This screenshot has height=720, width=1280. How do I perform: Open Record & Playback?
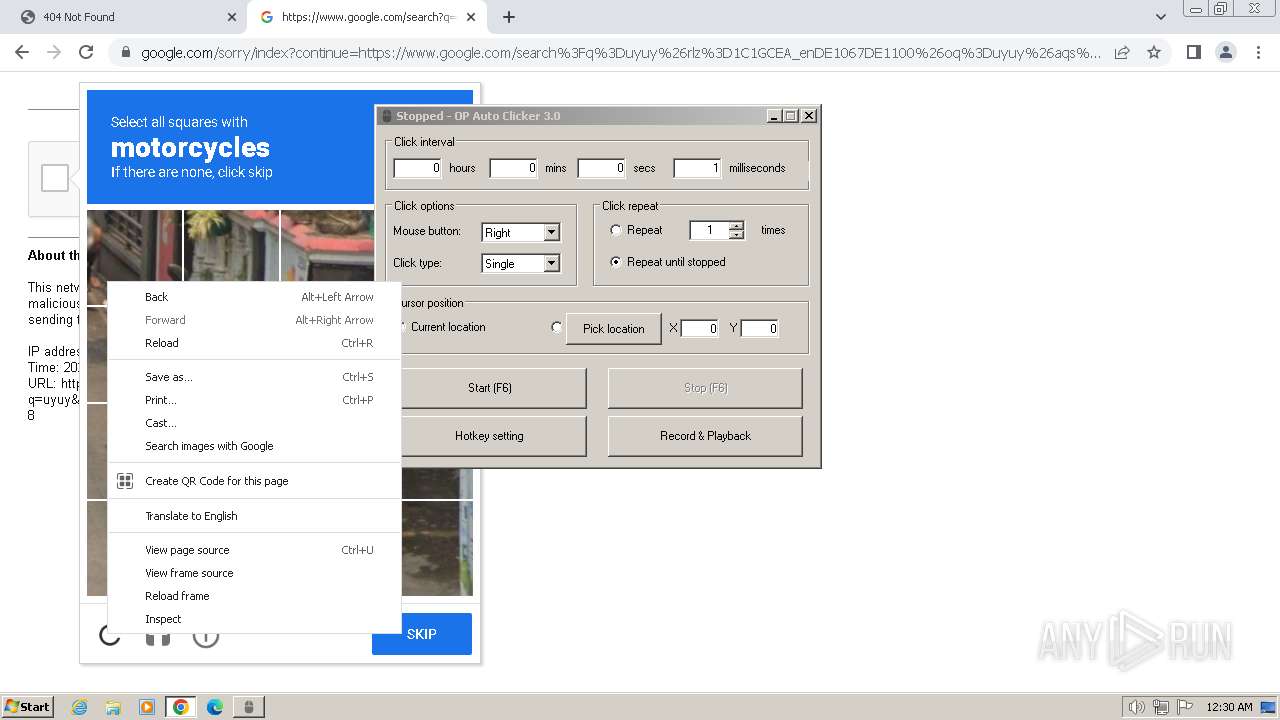[x=705, y=436]
